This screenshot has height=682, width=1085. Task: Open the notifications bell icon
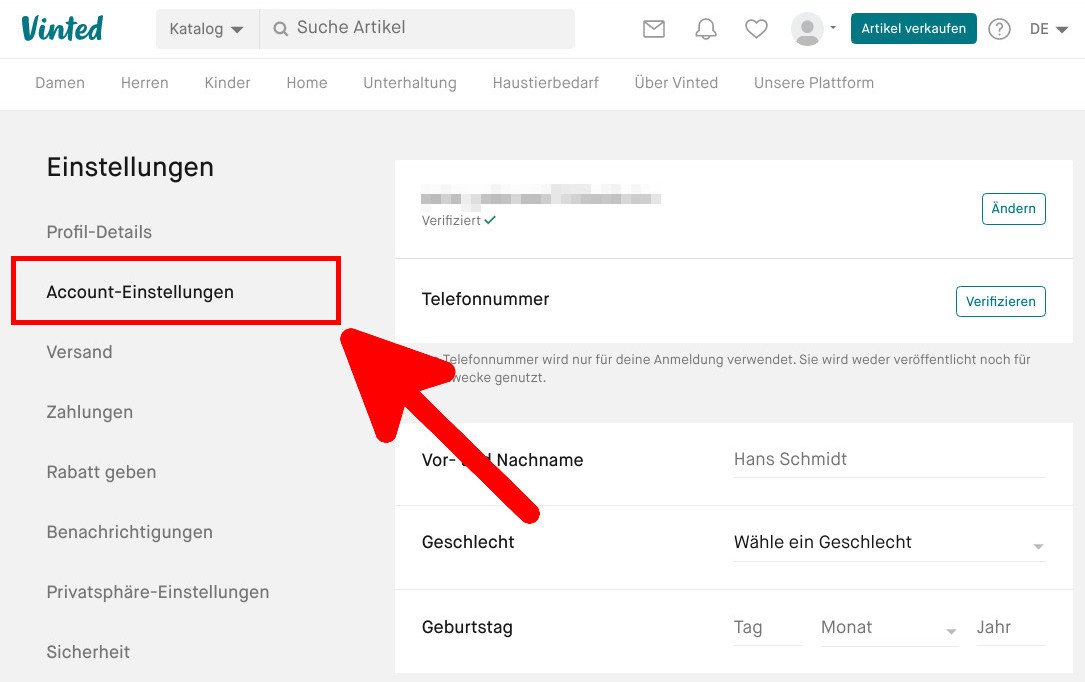coord(706,28)
